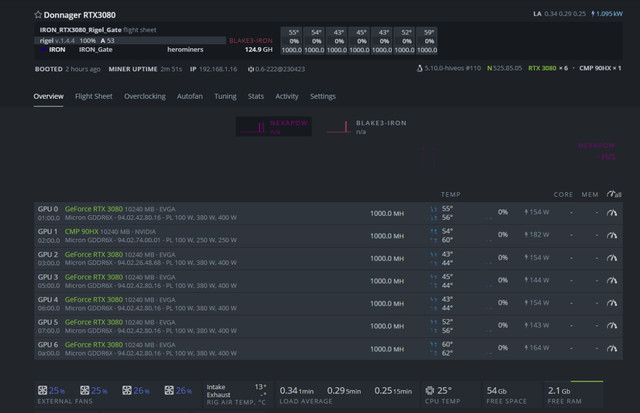Click the fourth external fan icon showing 26%
Screen dimensions: 640x413
[169, 390]
